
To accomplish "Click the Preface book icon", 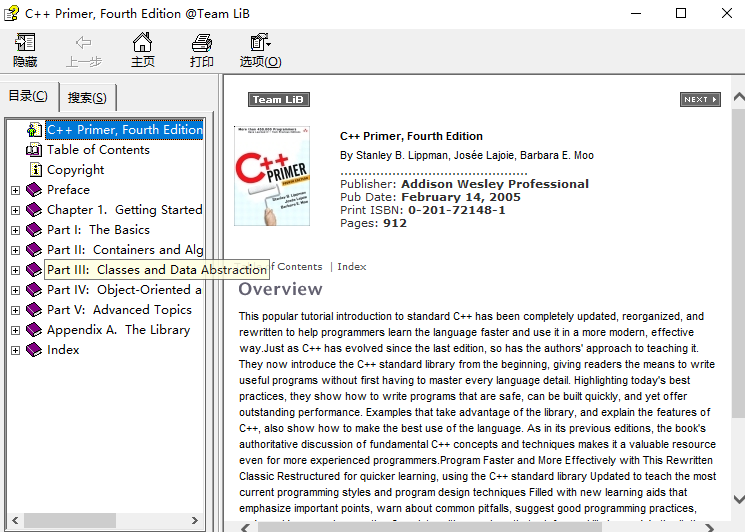I will [x=34, y=190].
